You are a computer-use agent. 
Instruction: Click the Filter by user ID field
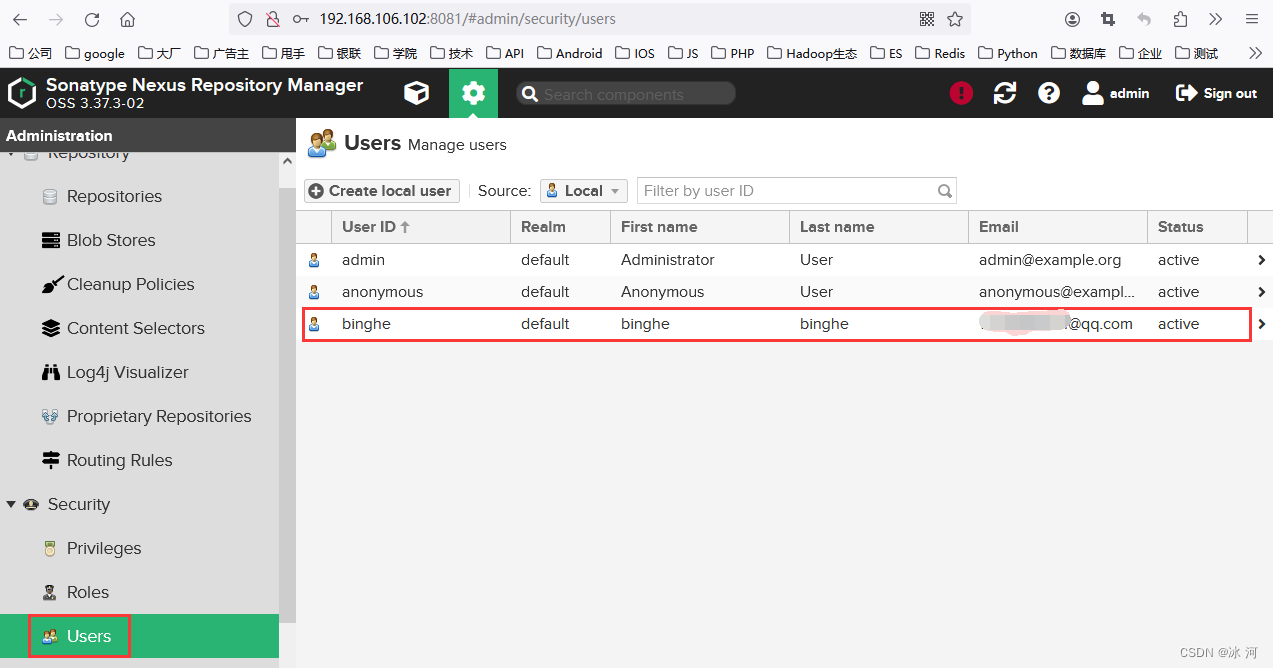click(796, 191)
